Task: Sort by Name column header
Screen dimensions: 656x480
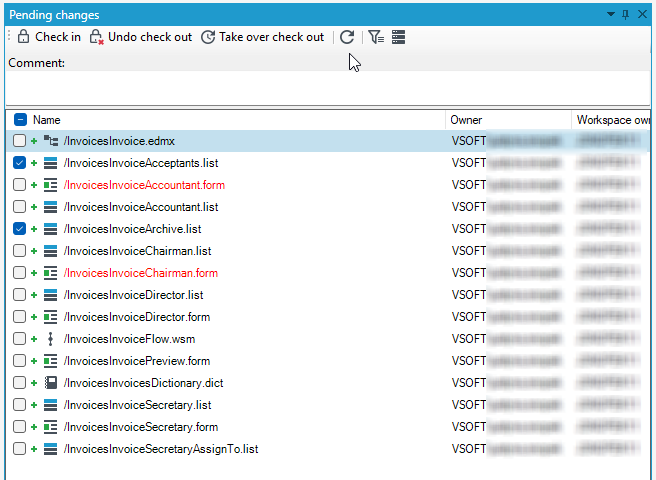Action: pyautogui.click(x=46, y=120)
